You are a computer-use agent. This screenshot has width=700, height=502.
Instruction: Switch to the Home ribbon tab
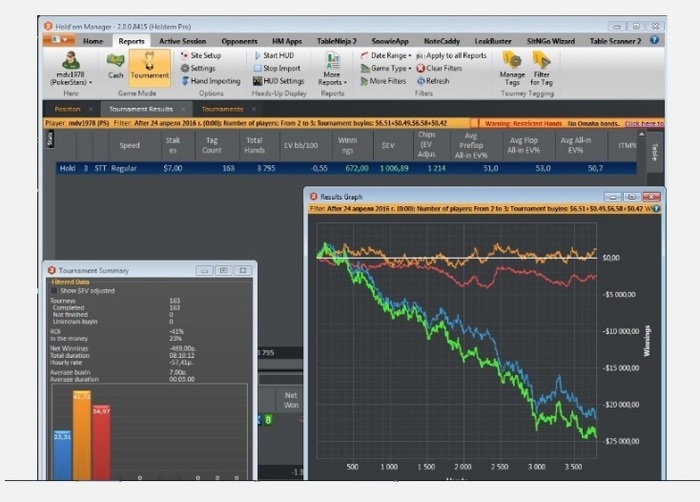pyautogui.click(x=93, y=41)
